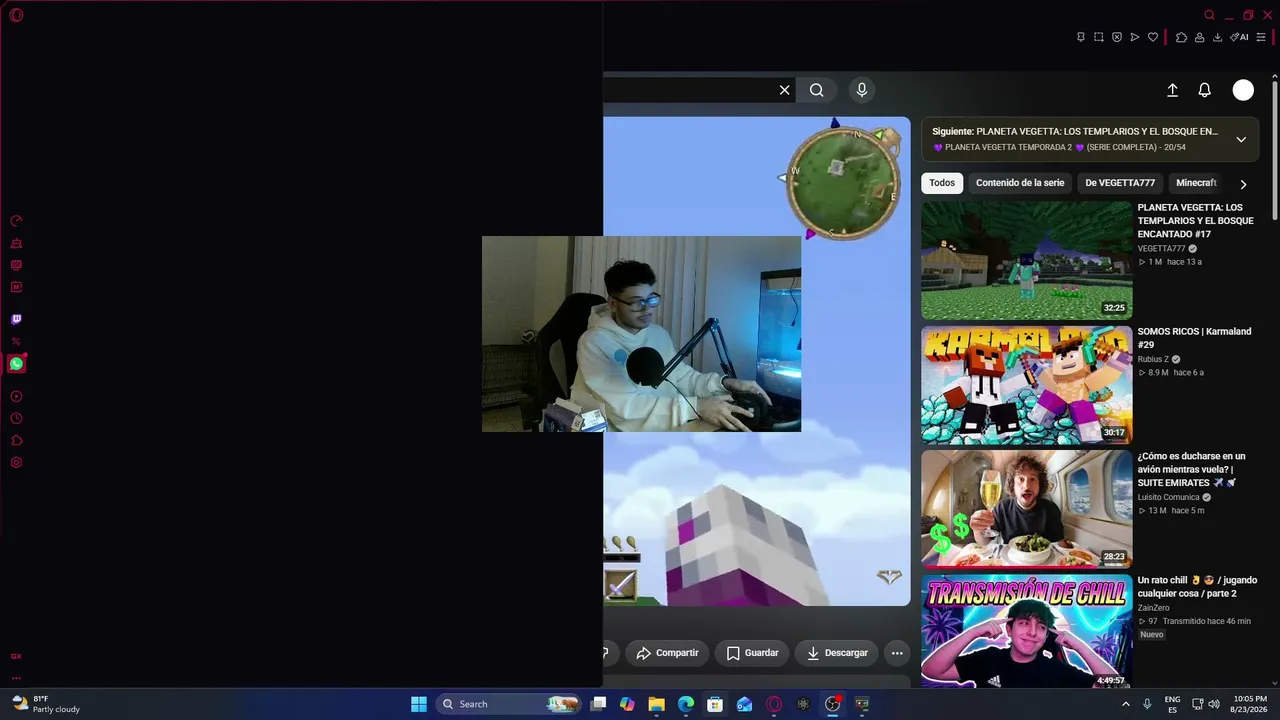This screenshot has height=720, width=1280.
Task: Open the Opera GX menu logo
Action: point(16,15)
